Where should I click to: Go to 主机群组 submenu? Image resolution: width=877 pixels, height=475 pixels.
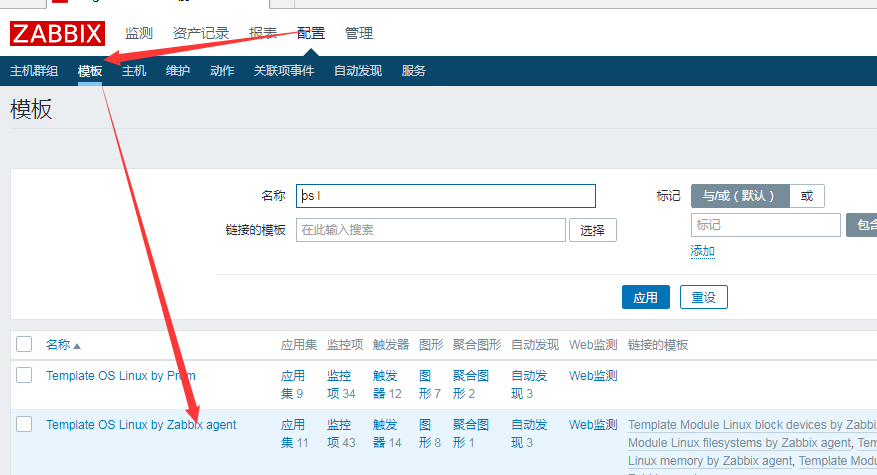tap(34, 71)
